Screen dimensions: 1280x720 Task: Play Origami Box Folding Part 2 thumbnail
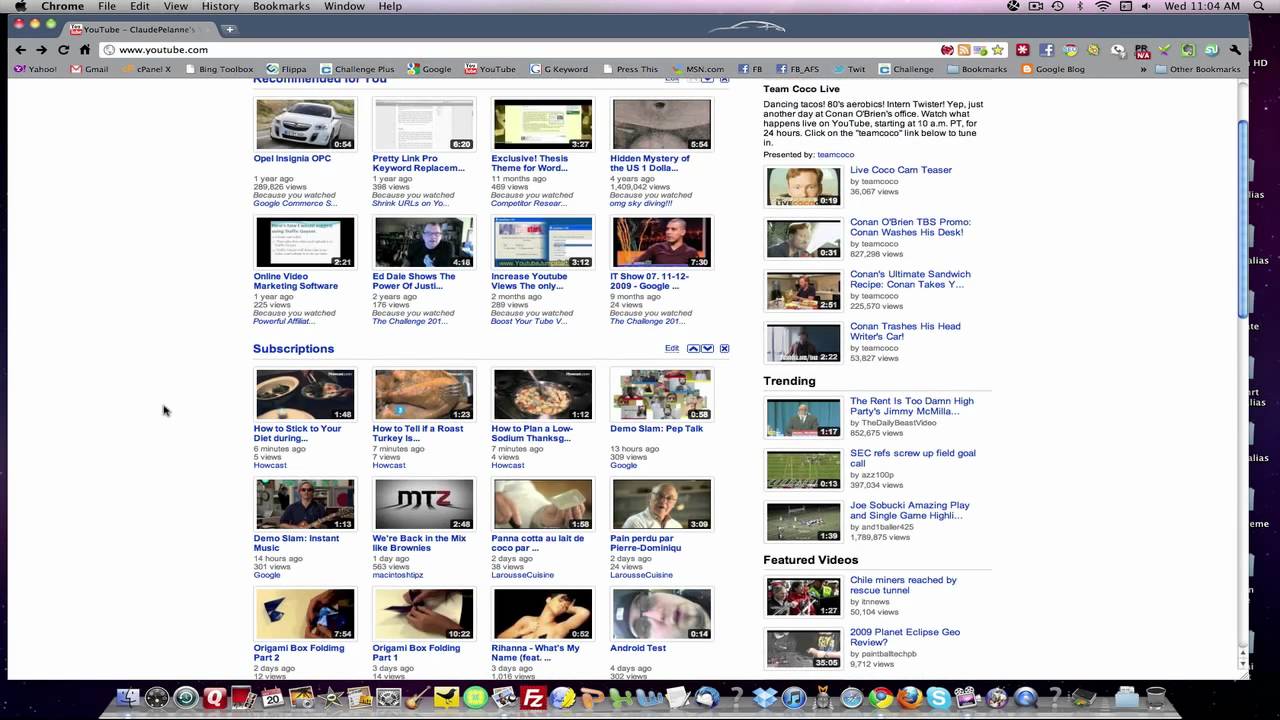tap(305, 614)
